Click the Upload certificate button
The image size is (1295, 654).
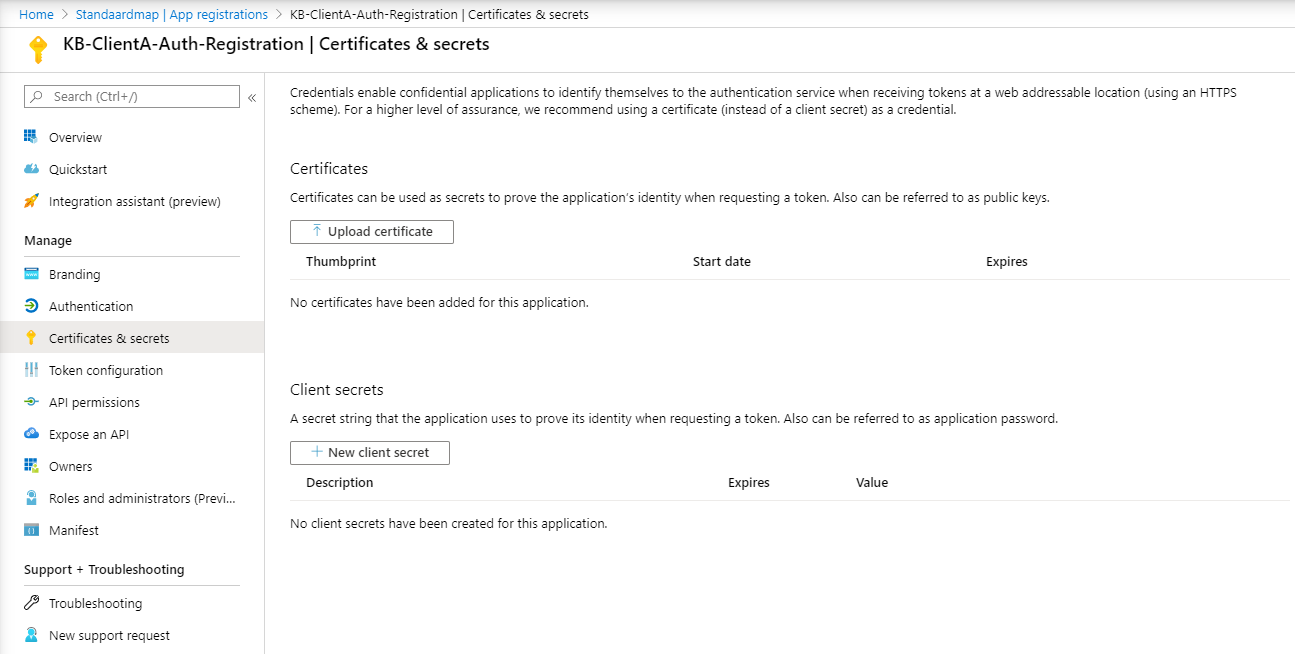pyautogui.click(x=371, y=231)
